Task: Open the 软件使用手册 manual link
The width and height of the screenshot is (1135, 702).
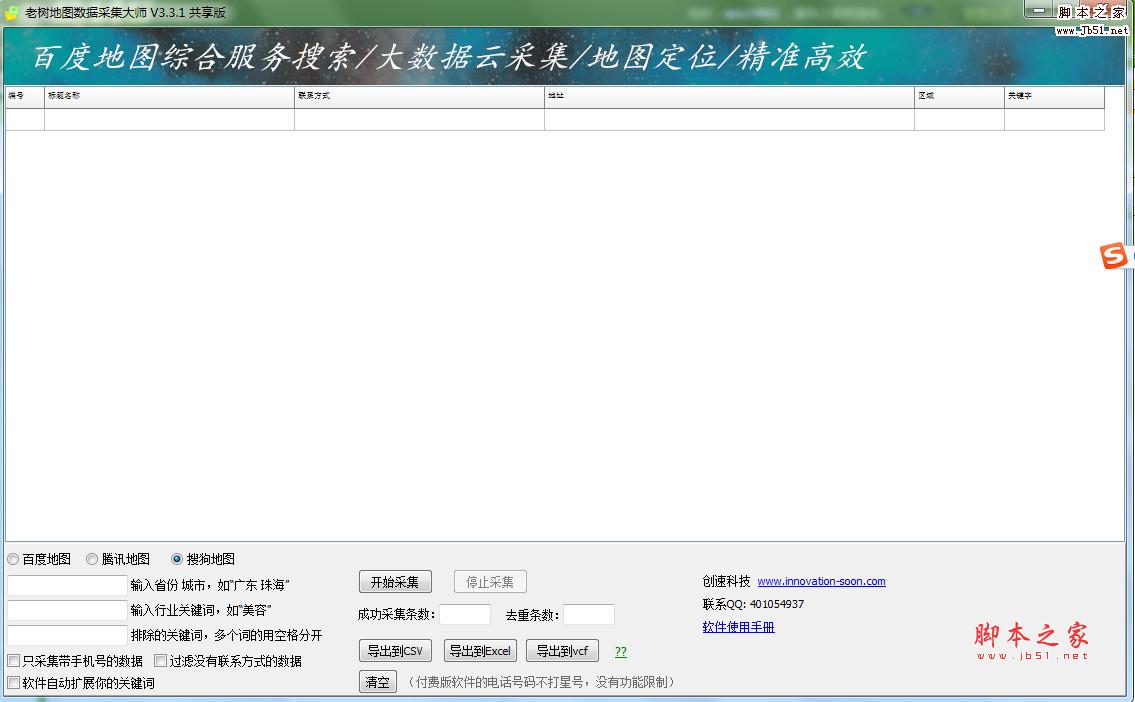Action: pos(738,627)
